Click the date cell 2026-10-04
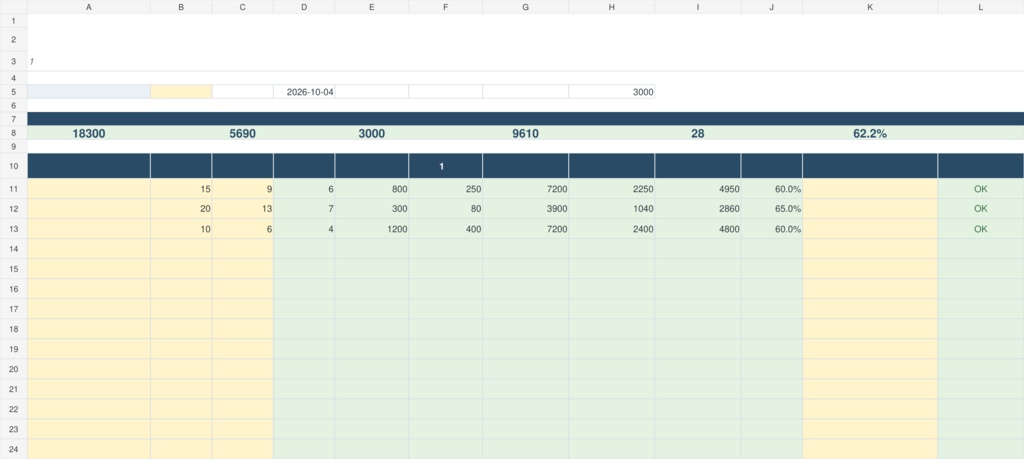 [x=304, y=91]
